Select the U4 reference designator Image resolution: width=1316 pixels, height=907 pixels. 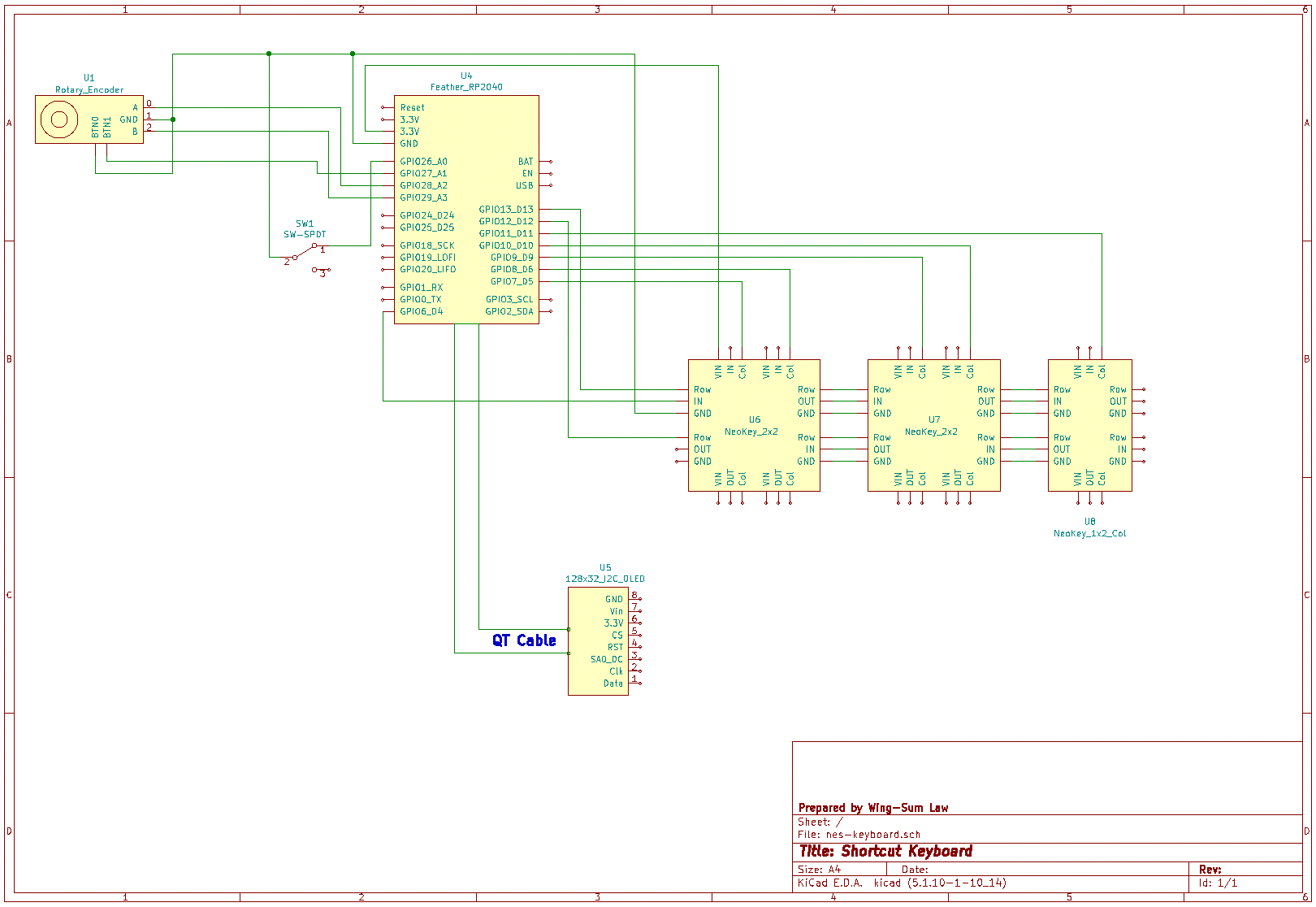click(x=466, y=76)
